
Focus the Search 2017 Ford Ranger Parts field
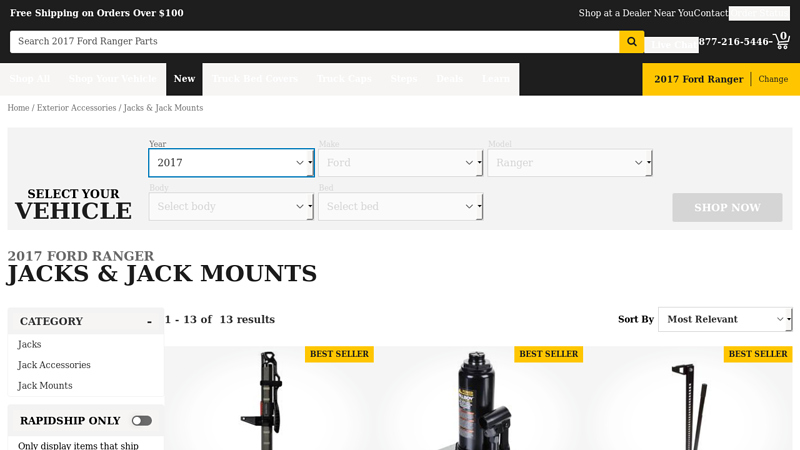(314, 42)
